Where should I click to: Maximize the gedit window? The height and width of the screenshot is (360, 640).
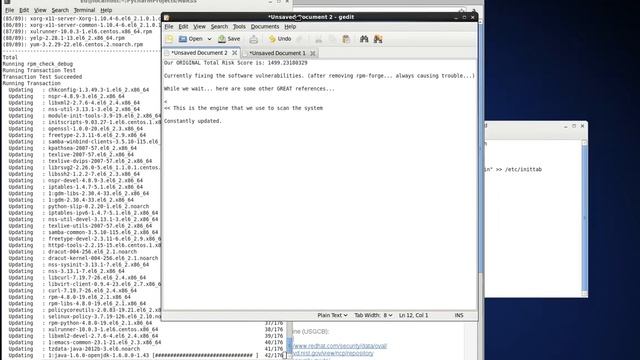[464, 17]
